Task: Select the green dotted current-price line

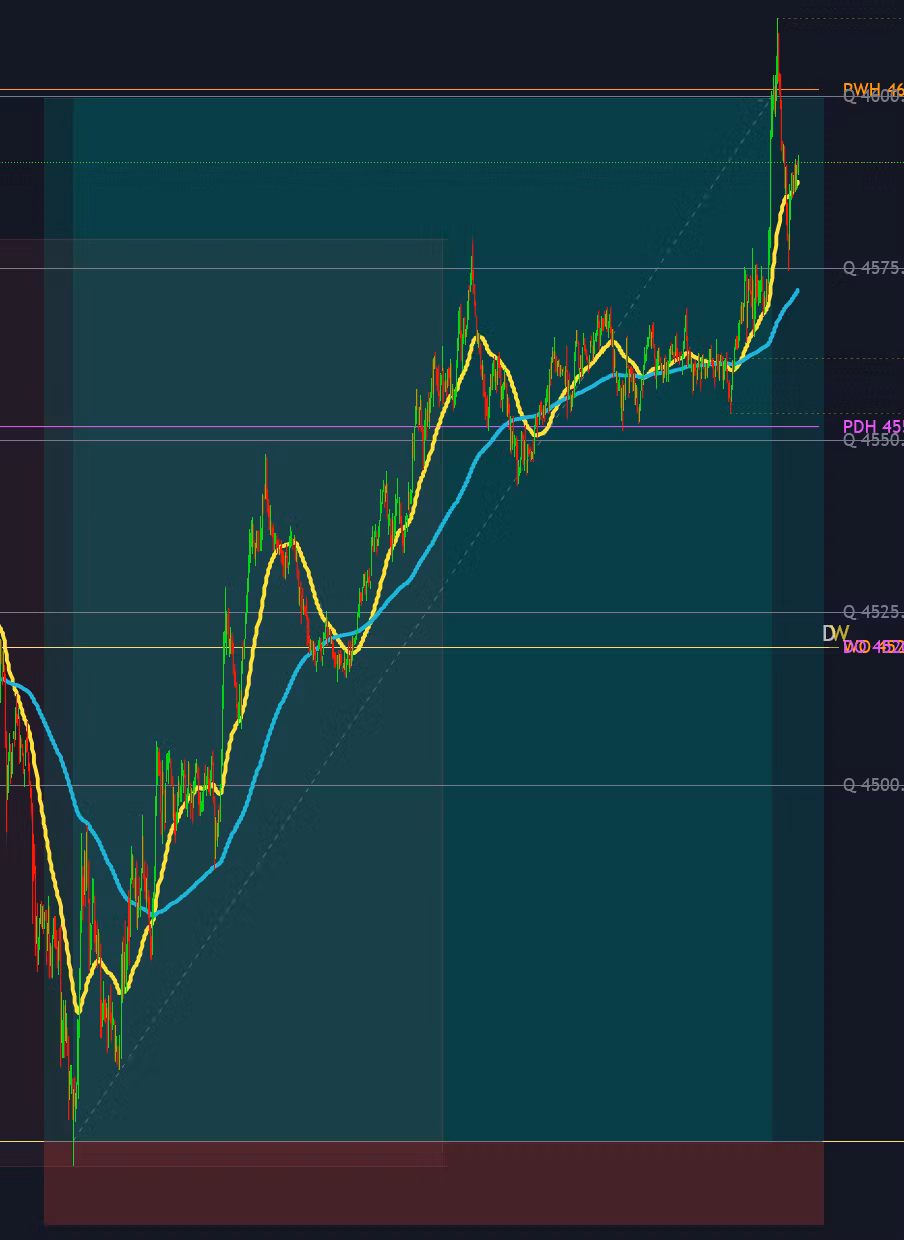Action: coord(400,162)
